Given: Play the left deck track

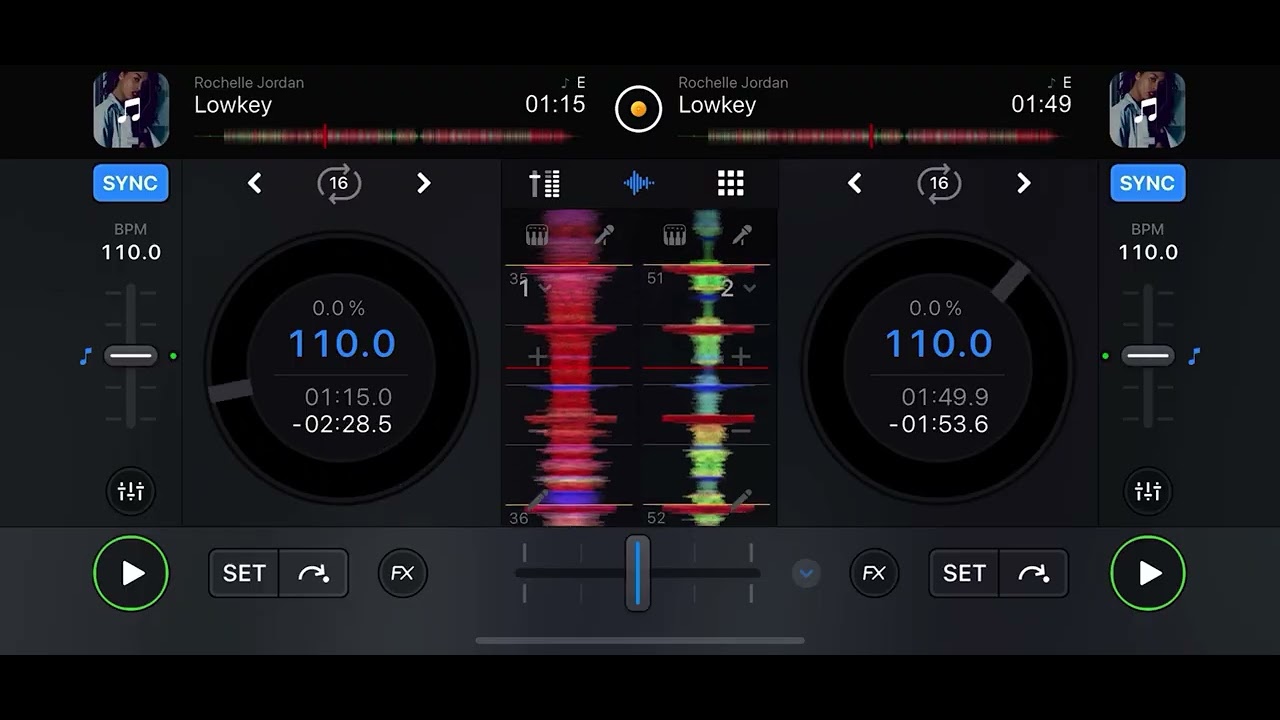Looking at the screenshot, I should (131, 573).
